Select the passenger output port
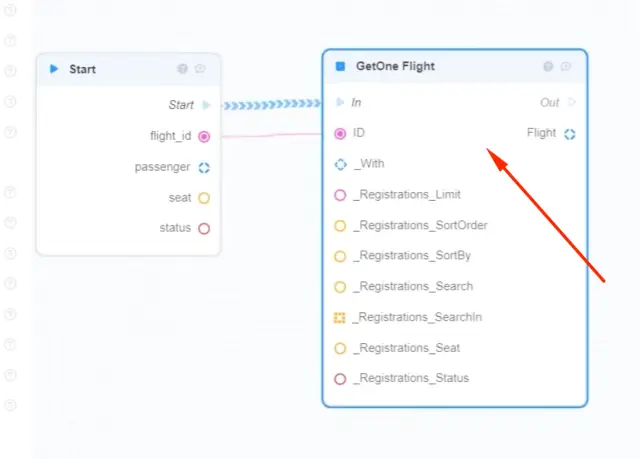The width and height of the screenshot is (640, 459). pos(204,167)
